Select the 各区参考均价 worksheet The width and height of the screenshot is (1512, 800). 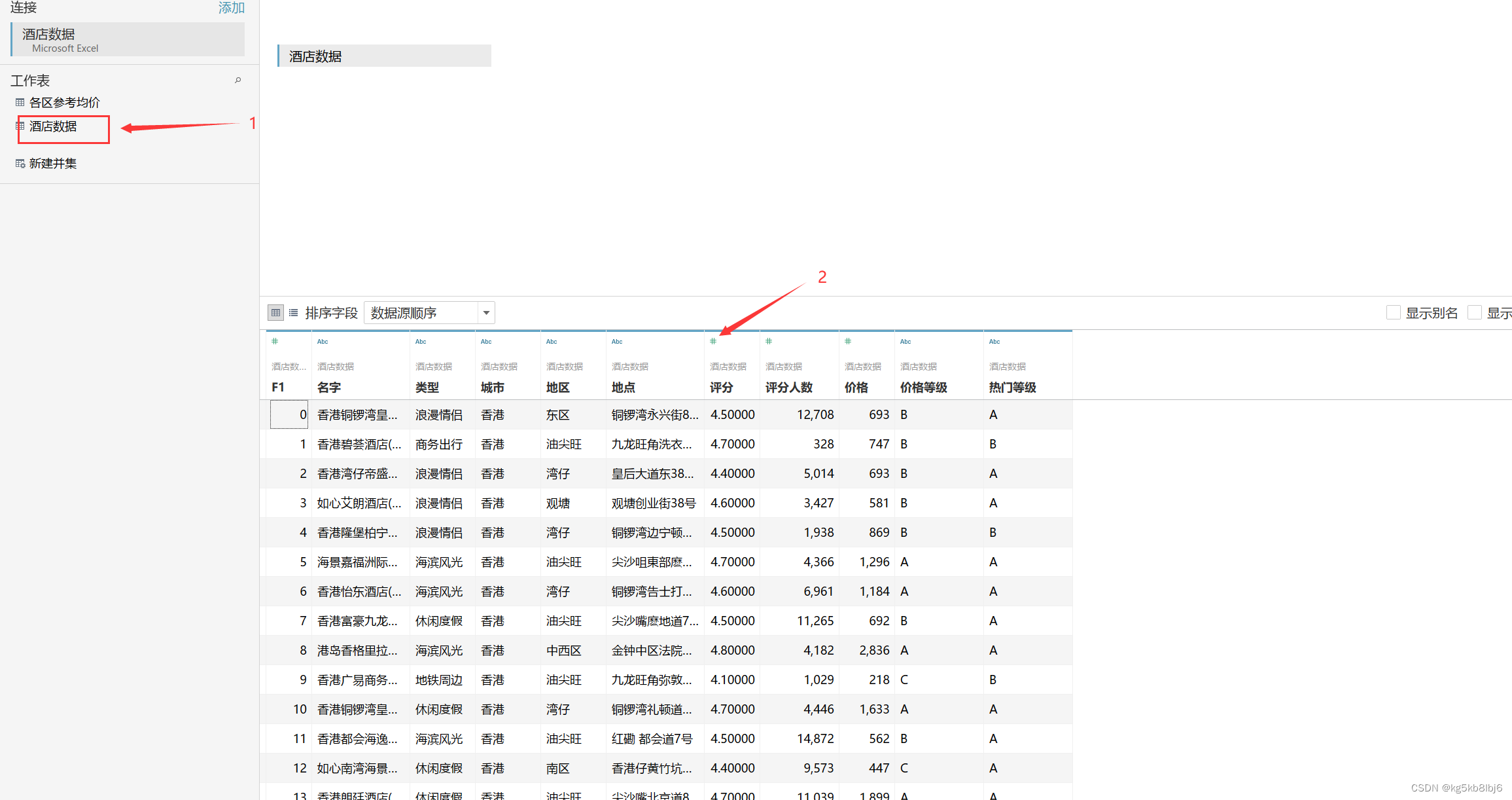click(x=64, y=102)
